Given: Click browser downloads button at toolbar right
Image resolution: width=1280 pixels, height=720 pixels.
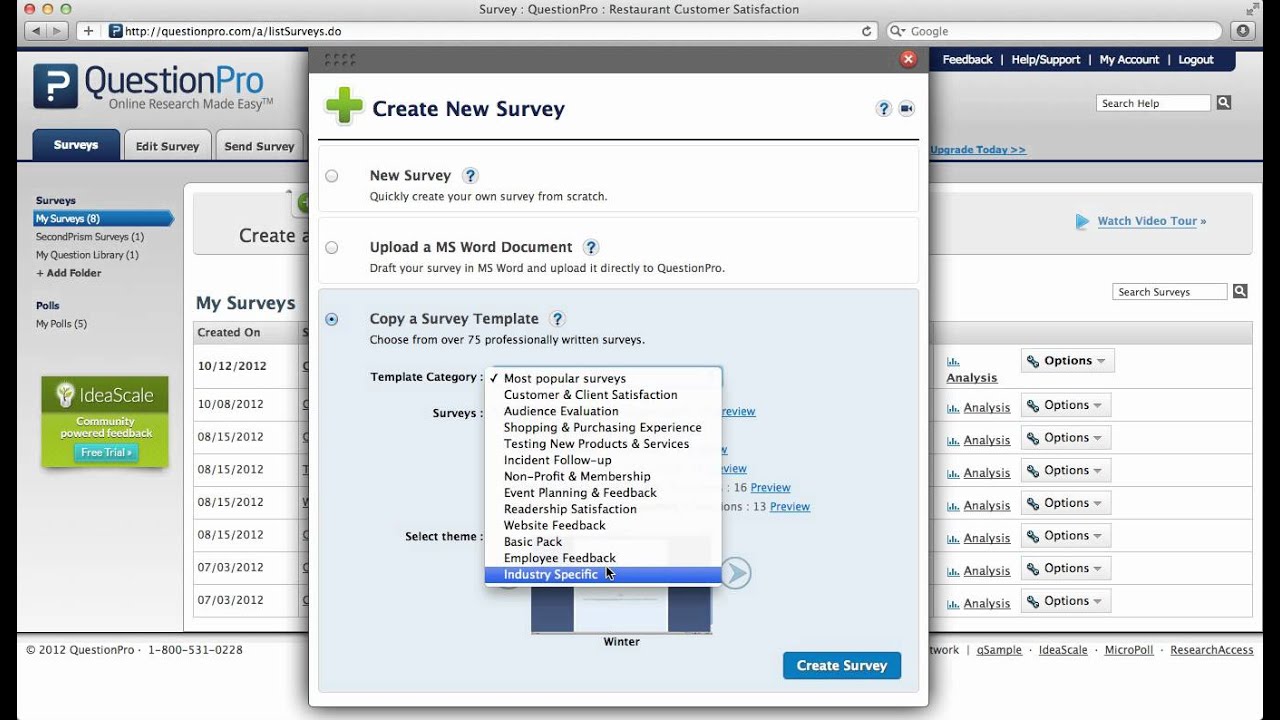Looking at the screenshot, I should 1243,31.
